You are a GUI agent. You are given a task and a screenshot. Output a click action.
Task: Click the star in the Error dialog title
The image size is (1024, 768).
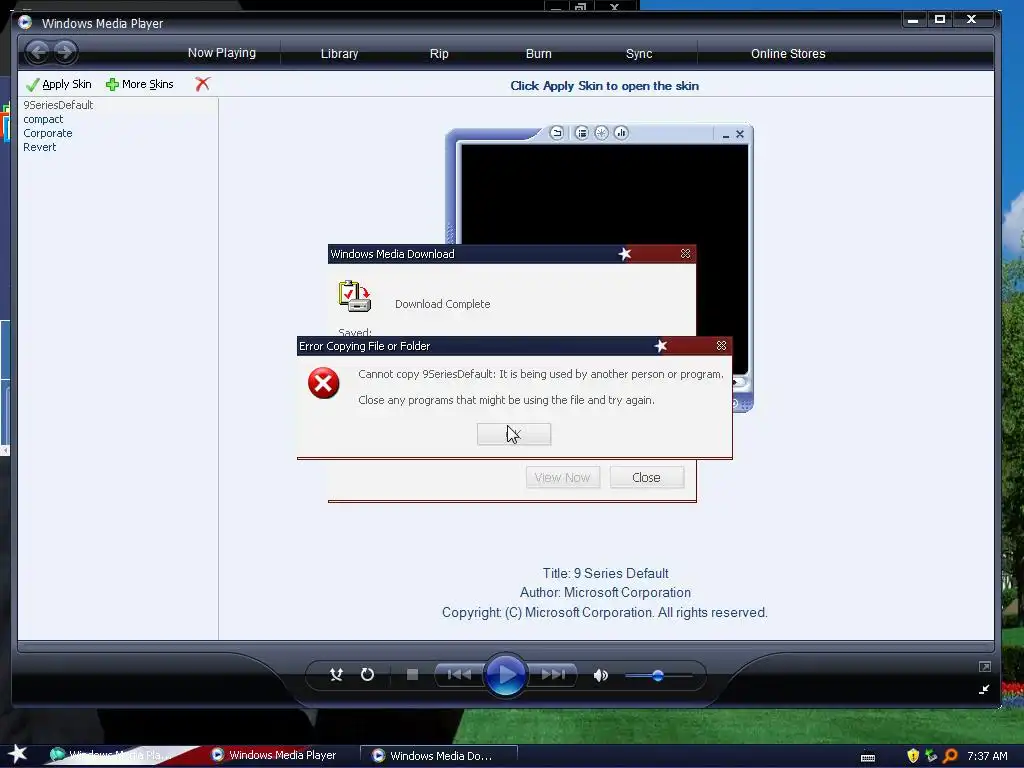coord(661,345)
